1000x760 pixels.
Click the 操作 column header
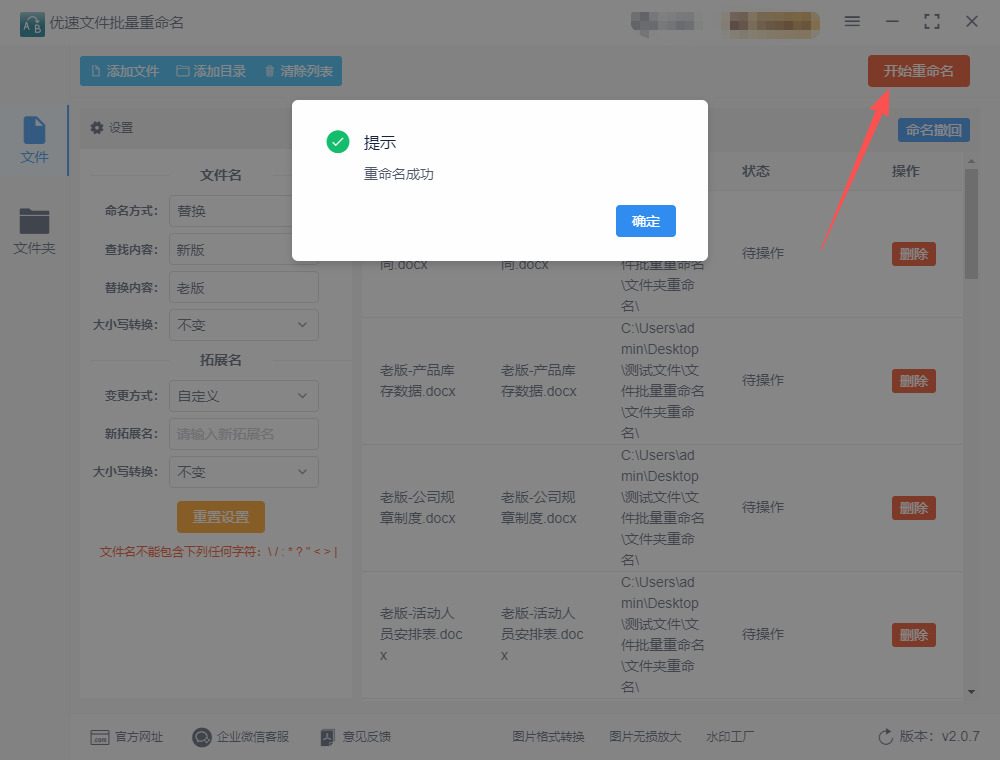click(x=905, y=171)
